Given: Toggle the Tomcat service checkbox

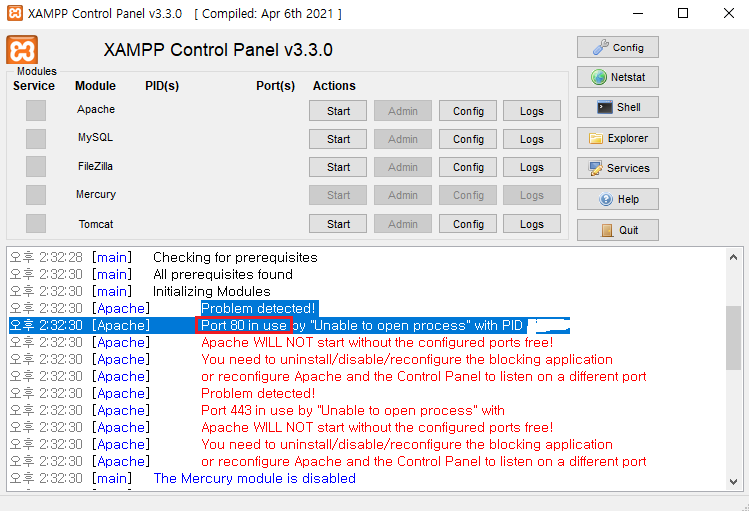Looking at the screenshot, I should 36,224.
